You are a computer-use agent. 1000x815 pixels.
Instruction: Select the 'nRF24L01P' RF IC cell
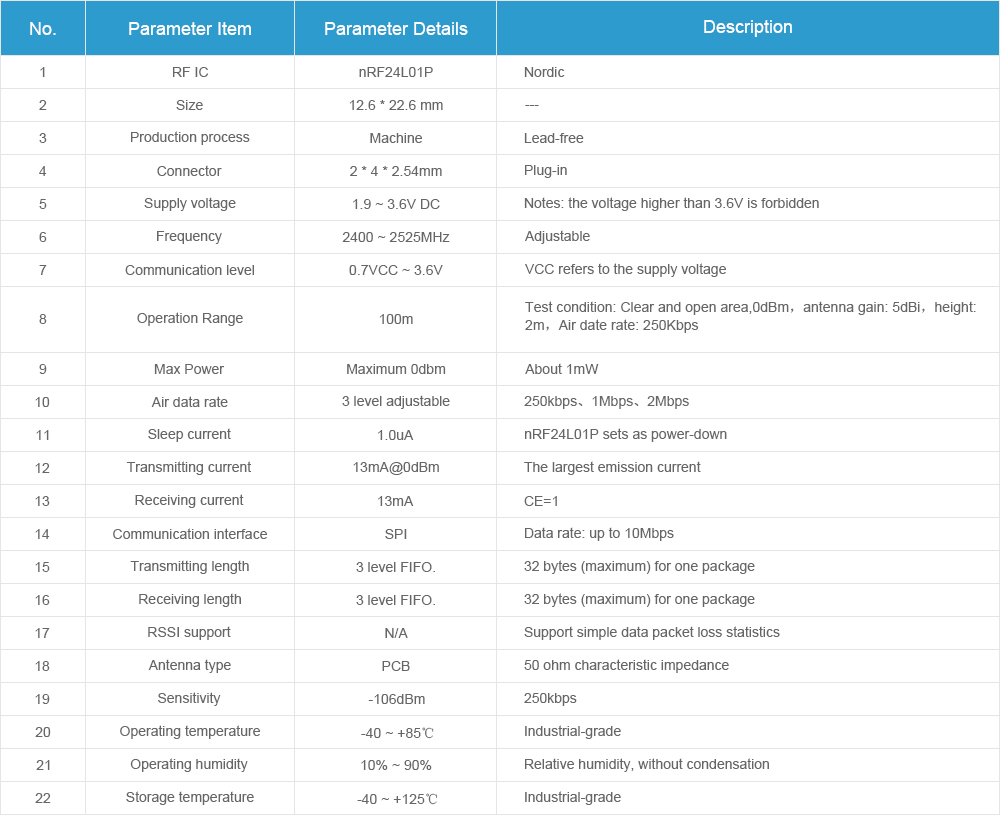pyautogui.click(x=395, y=72)
